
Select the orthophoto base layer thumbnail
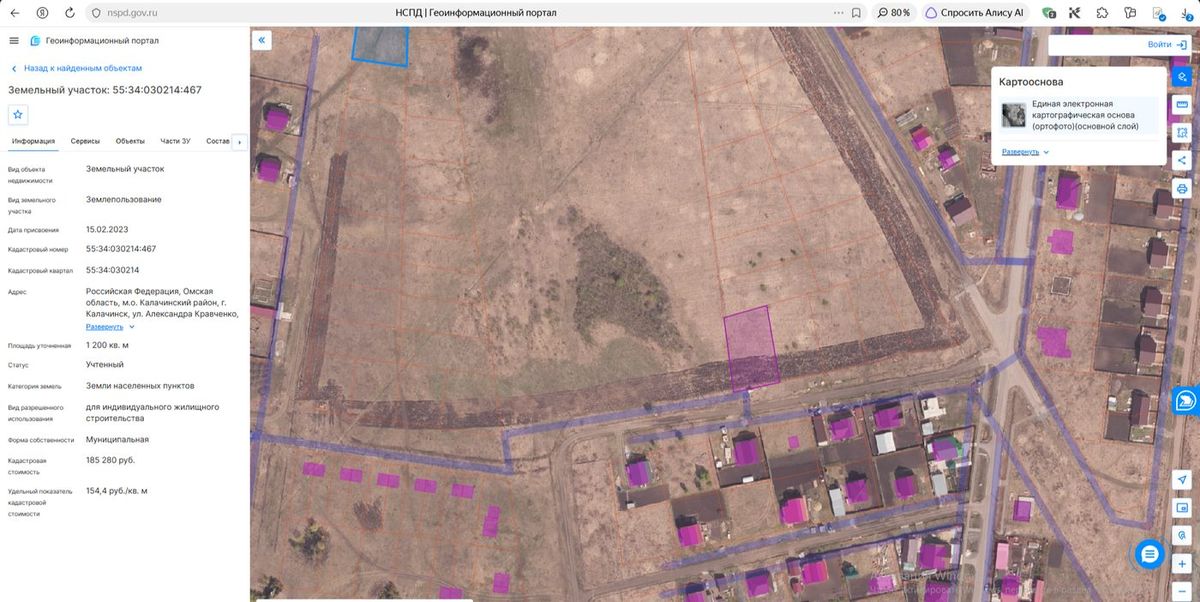tap(1014, 115)
